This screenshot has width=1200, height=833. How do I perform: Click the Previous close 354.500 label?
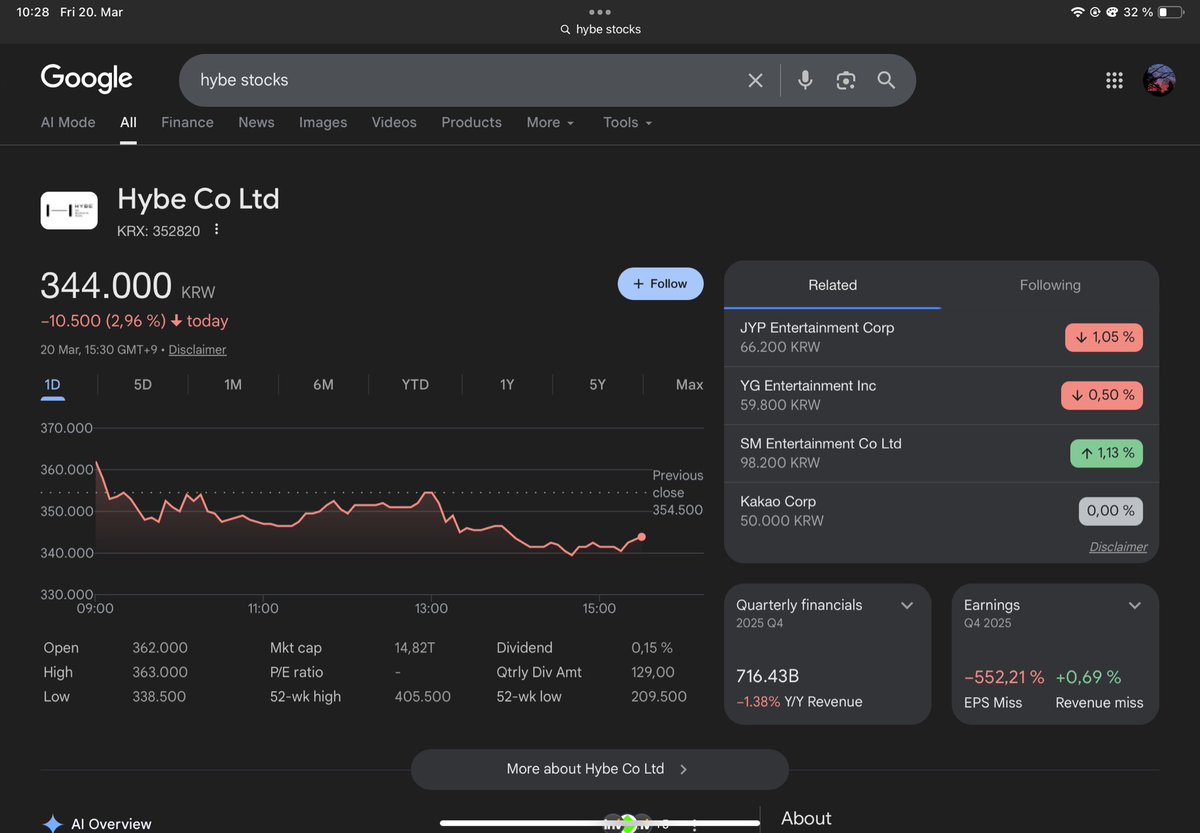678,492
